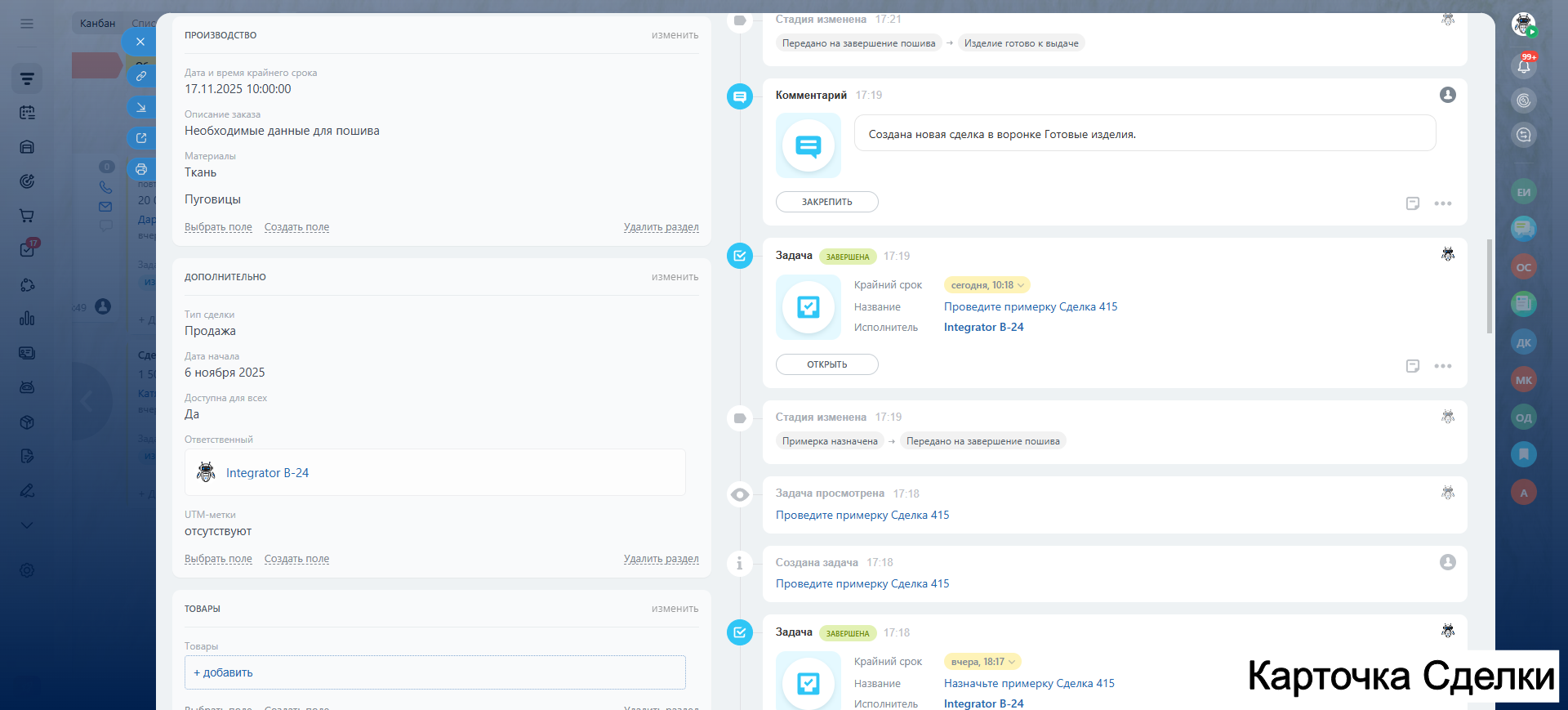Click the note icon in the comment block
The height and width of the screenshot is (710, 1568).
tap(1412, 203)
